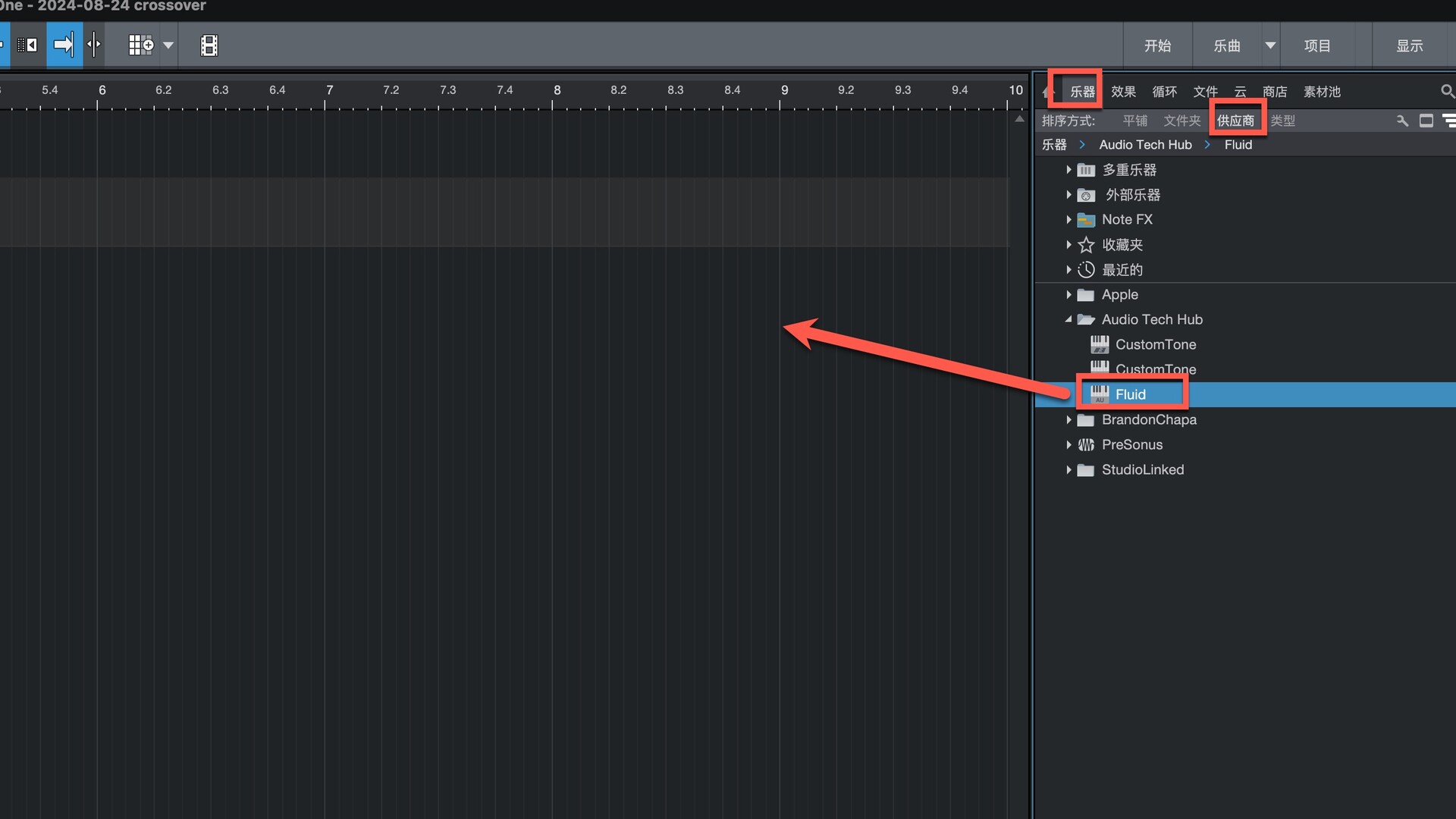The image size is (1456, 819).
Task: Click Audio Tech Hub in the breadcrumb
Action: [1145, 145]
